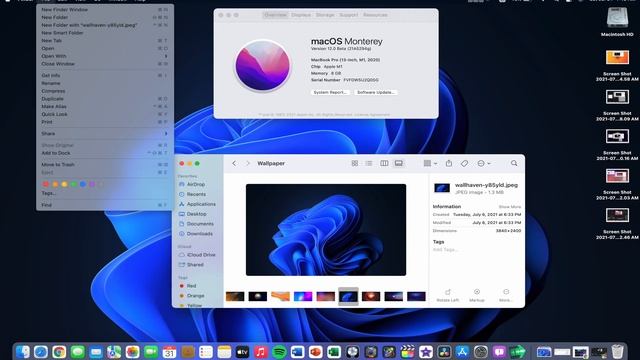Click the wallhaven-y8Syld.jpeg file name in preview
The width and height of the screenshot is (640, 360).
[x=486, y=185]
